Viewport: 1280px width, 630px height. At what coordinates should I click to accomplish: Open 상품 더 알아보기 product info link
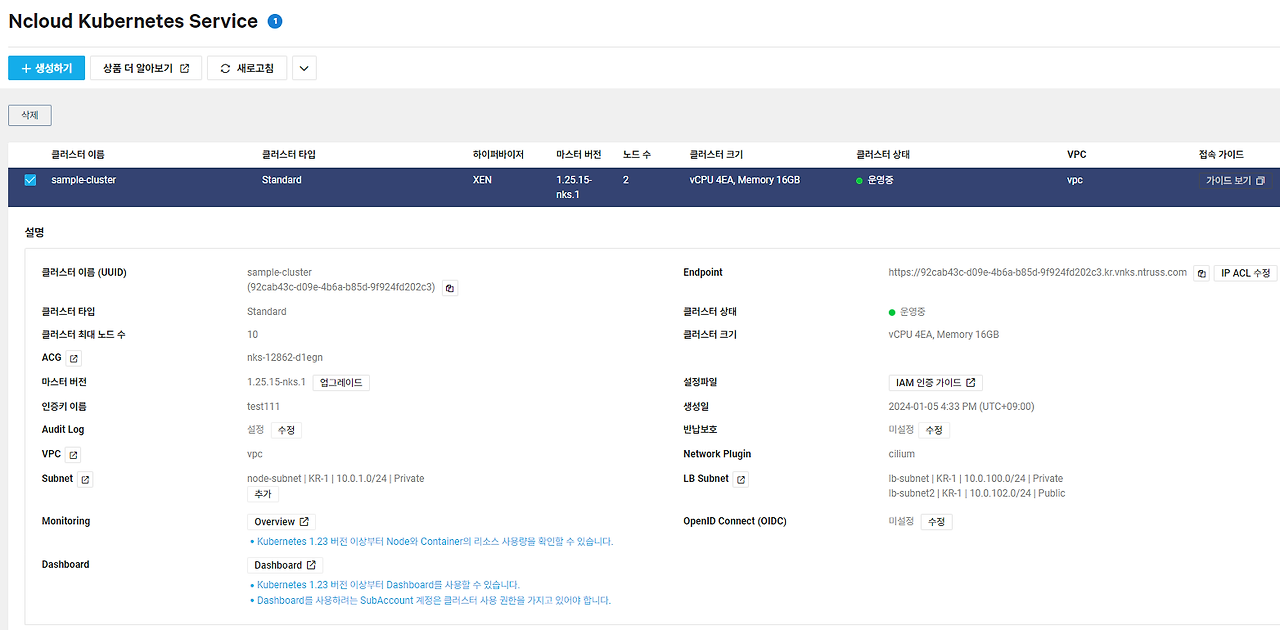point(146,68)
